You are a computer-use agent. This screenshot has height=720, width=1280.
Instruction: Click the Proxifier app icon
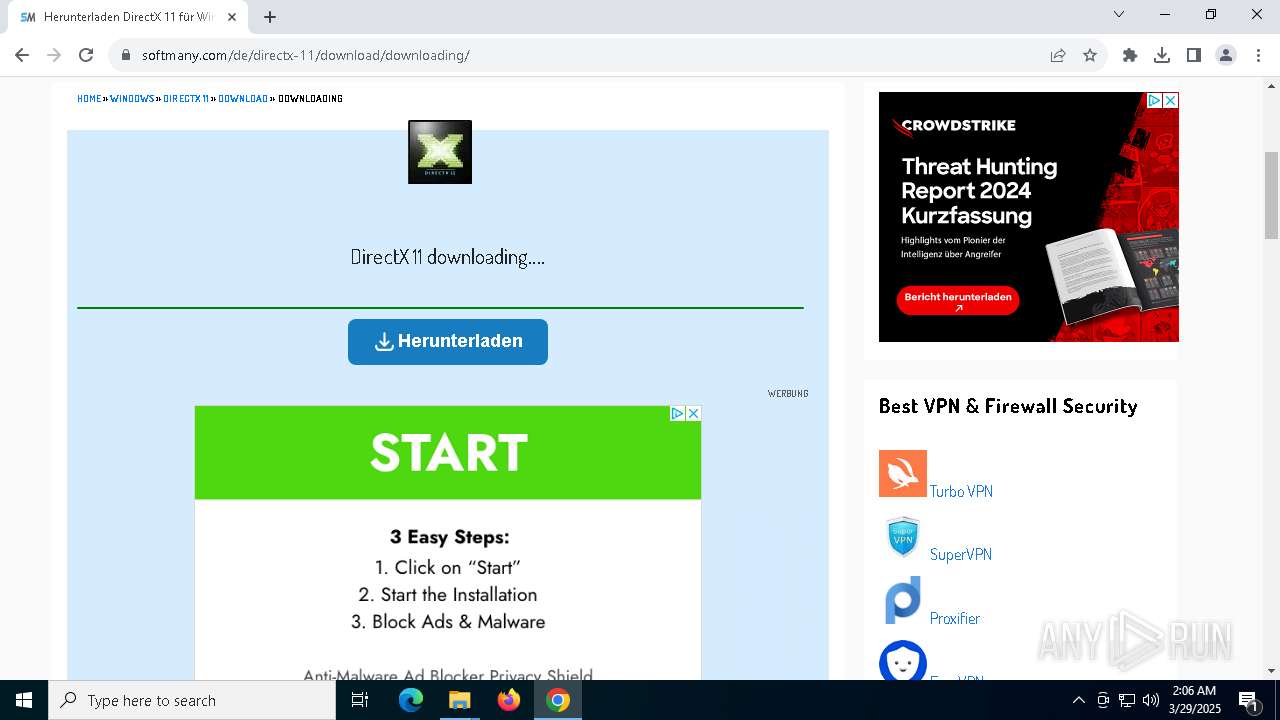(x=903, y=600)
